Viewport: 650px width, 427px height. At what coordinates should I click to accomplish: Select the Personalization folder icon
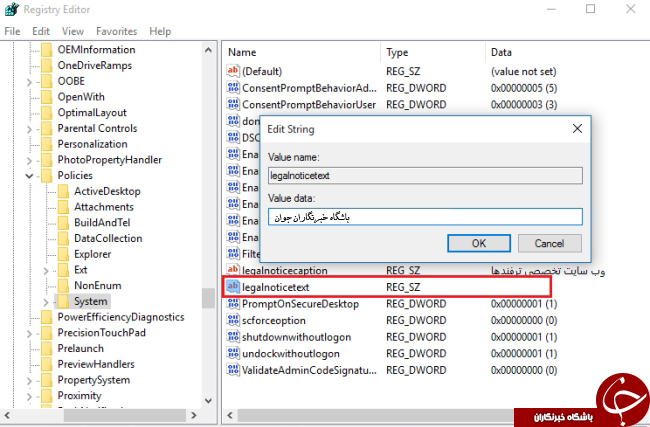[x=47, y=144]
